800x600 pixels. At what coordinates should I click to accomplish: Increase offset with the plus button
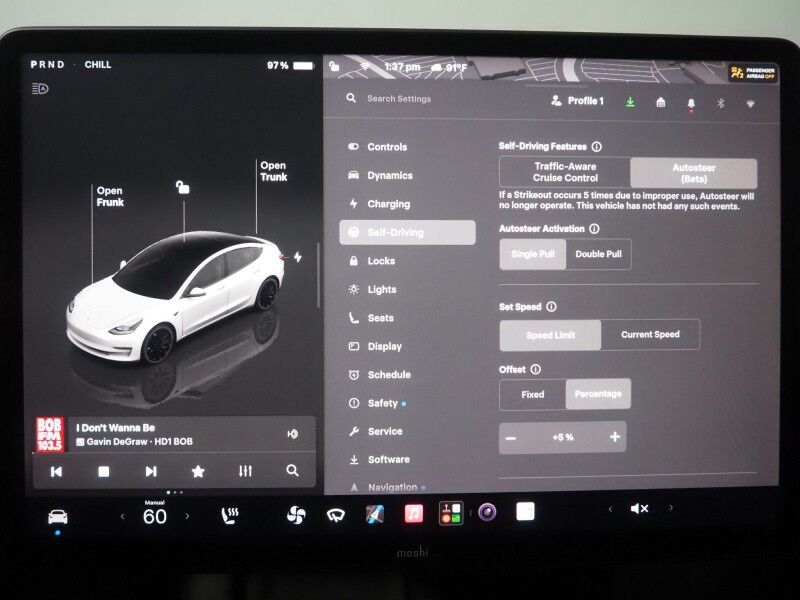click(x=615, y=437)
